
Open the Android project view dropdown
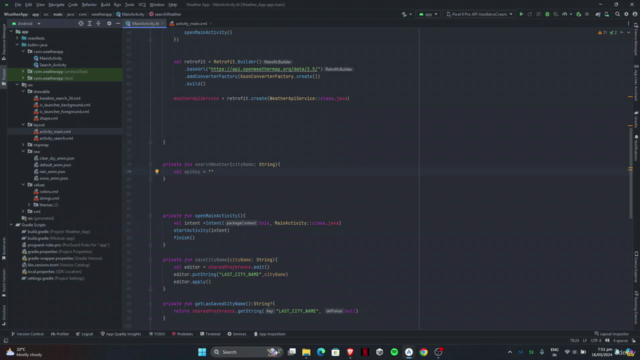26,24
